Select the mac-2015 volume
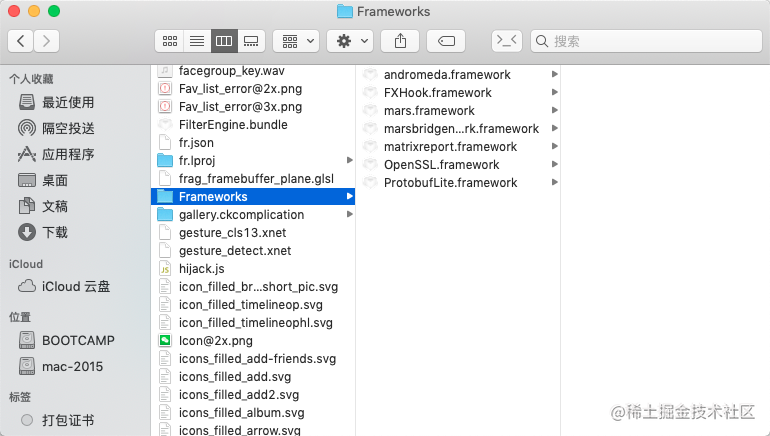The width and height of the screenshot is (770, 436). 72,366
